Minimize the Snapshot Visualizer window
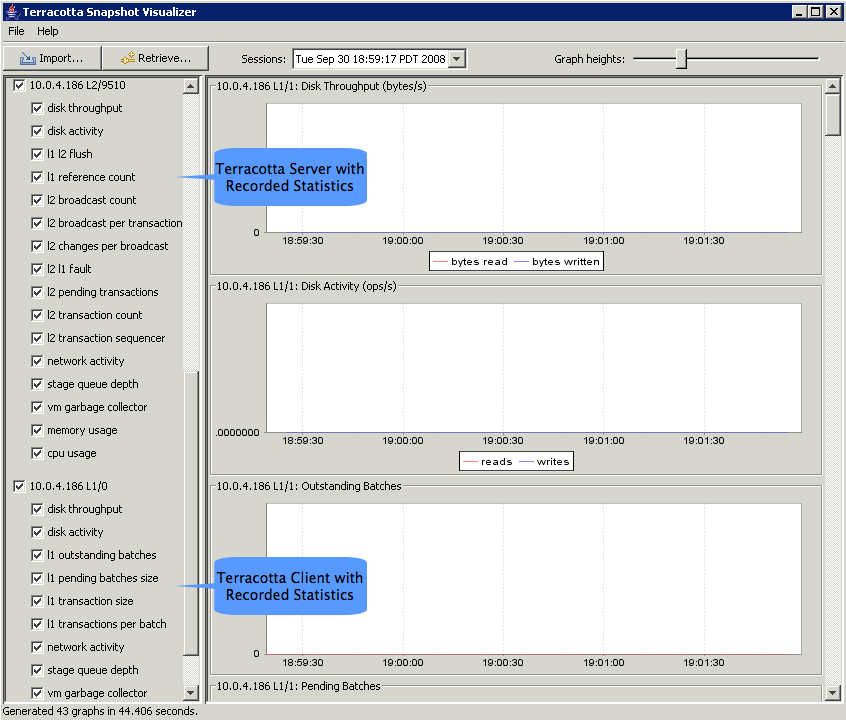The image size is (846, 720). [x=800, y=11]
